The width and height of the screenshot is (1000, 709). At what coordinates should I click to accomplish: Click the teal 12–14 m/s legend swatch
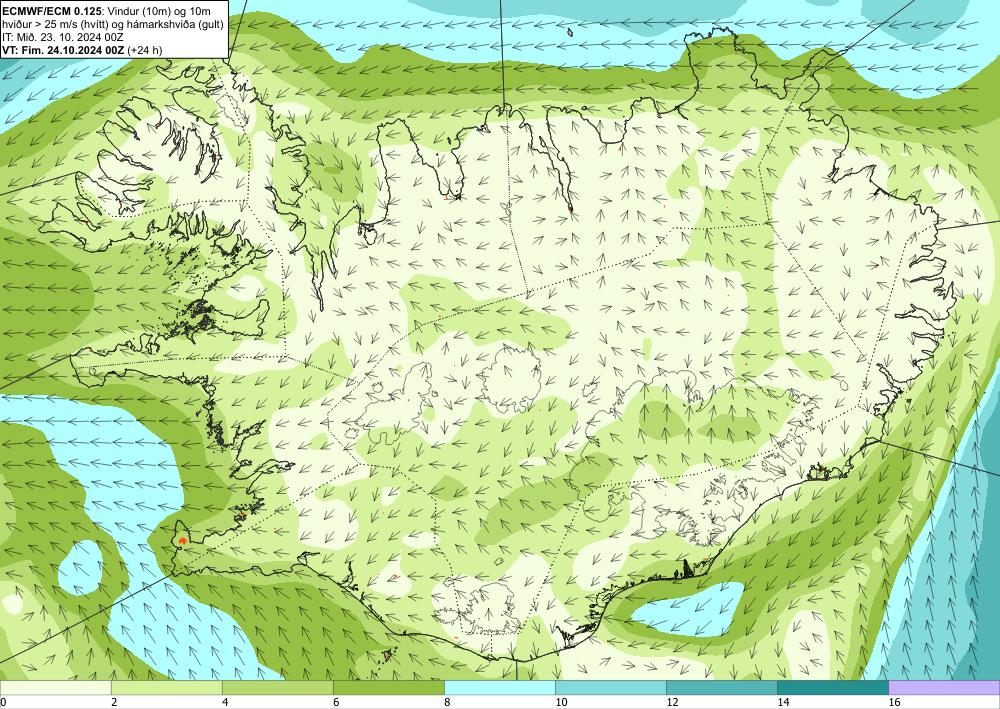coord(722,687)
